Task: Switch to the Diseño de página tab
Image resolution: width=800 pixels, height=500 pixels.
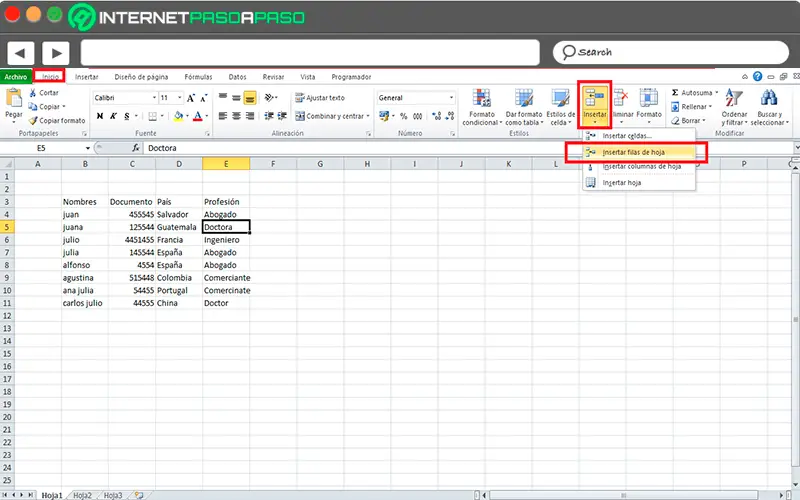Action: point(141,77)
